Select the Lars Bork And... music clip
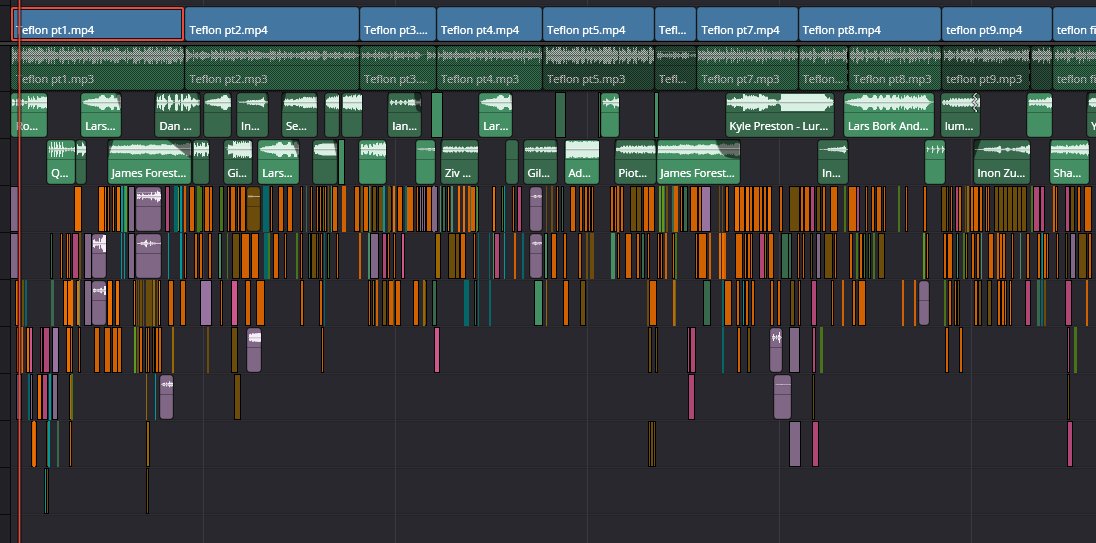1096x543 pixels. (x=888, y=115)
